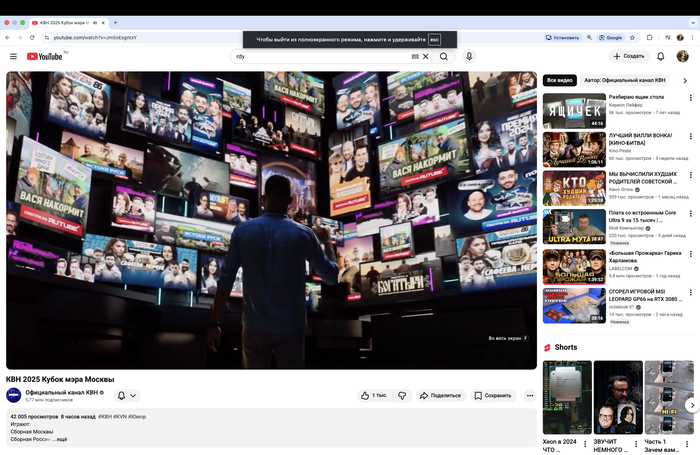
Task: Click the magnifier search button
Action: tap(444, 57)
